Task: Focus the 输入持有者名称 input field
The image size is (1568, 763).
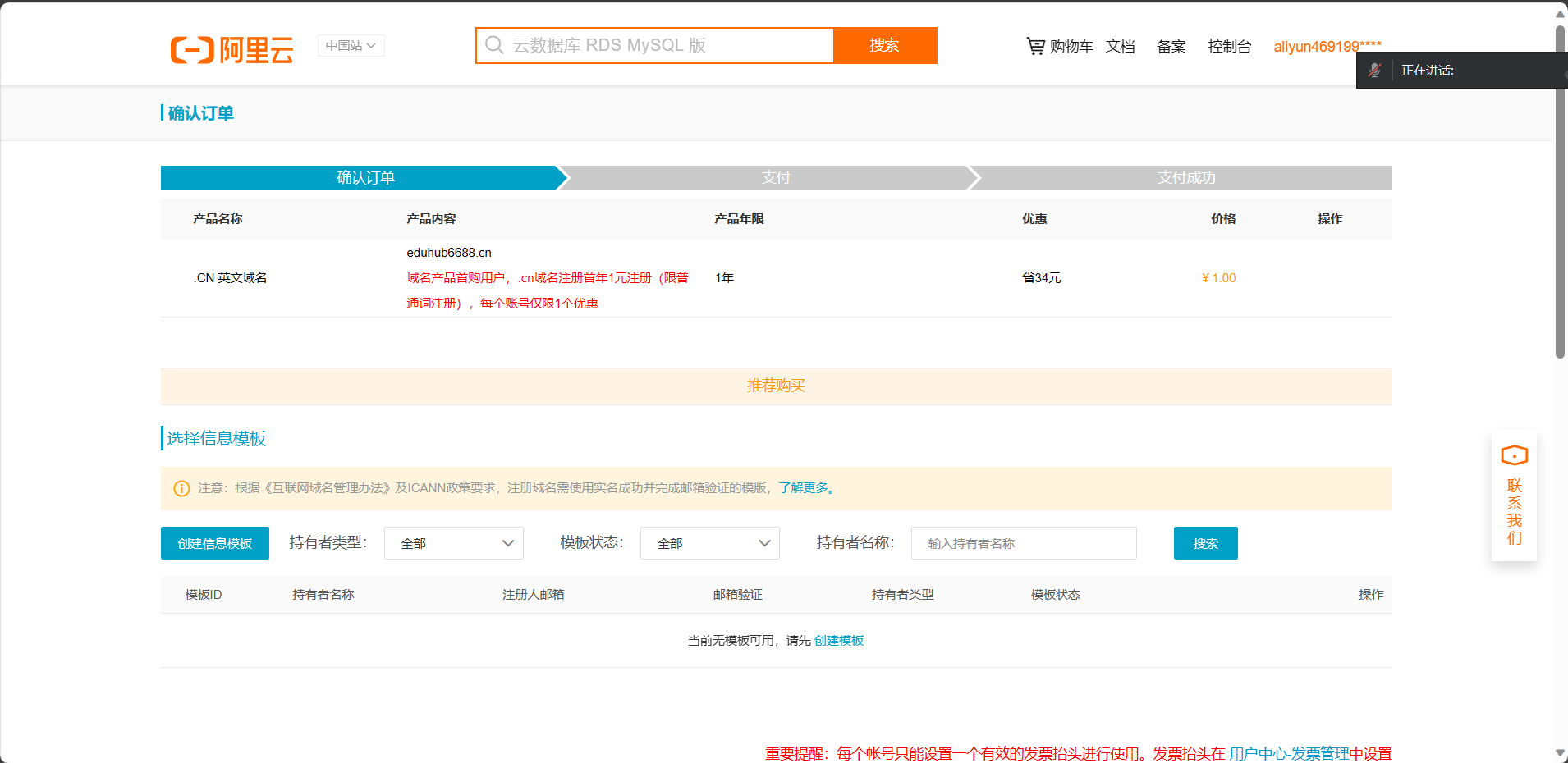Action: pos(1024,543)
